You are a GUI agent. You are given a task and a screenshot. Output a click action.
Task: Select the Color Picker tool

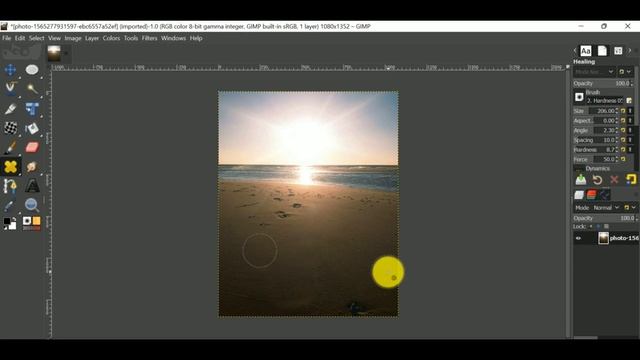click(x=10, y=205)
